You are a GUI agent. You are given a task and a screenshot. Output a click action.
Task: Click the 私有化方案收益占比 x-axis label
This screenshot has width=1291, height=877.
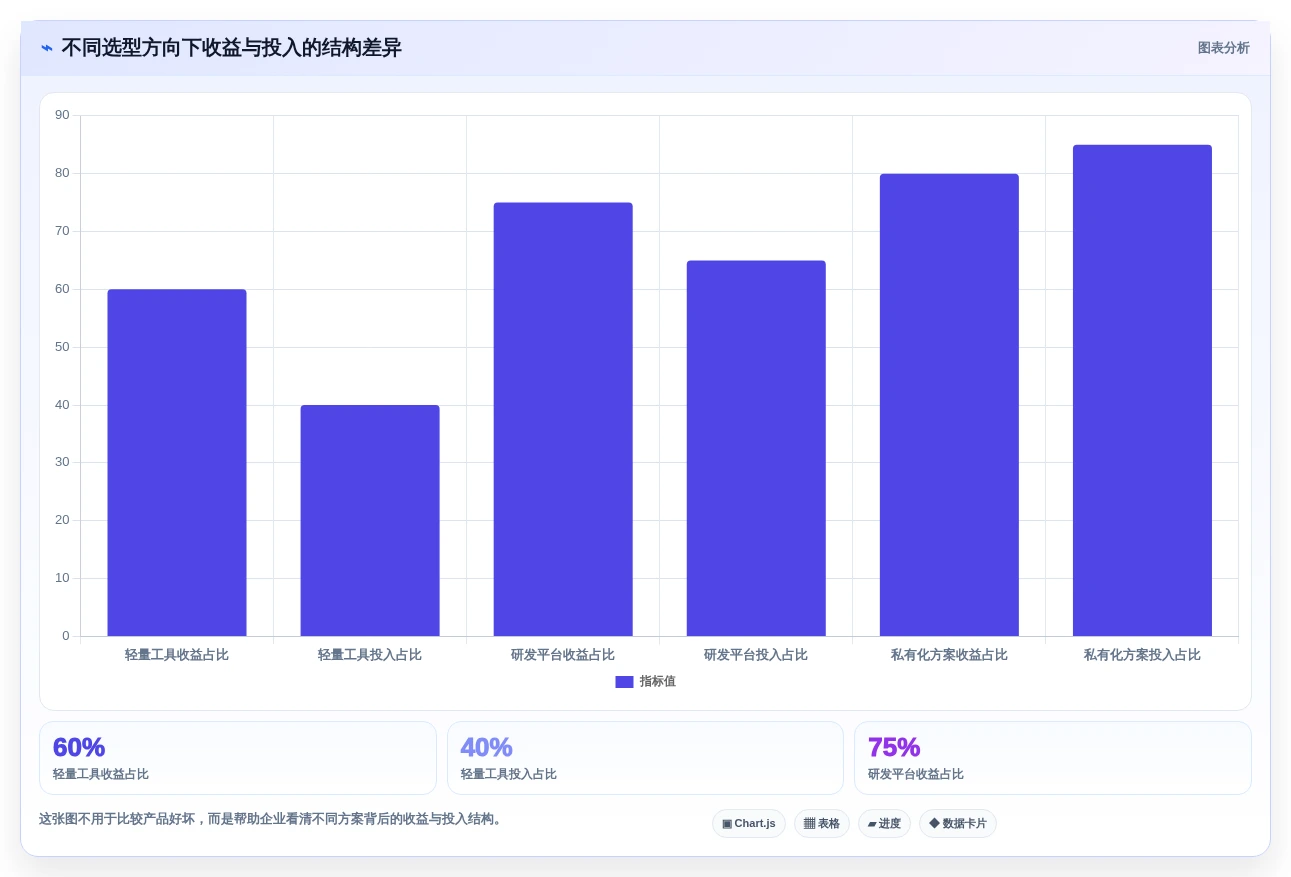click(949, 655)
